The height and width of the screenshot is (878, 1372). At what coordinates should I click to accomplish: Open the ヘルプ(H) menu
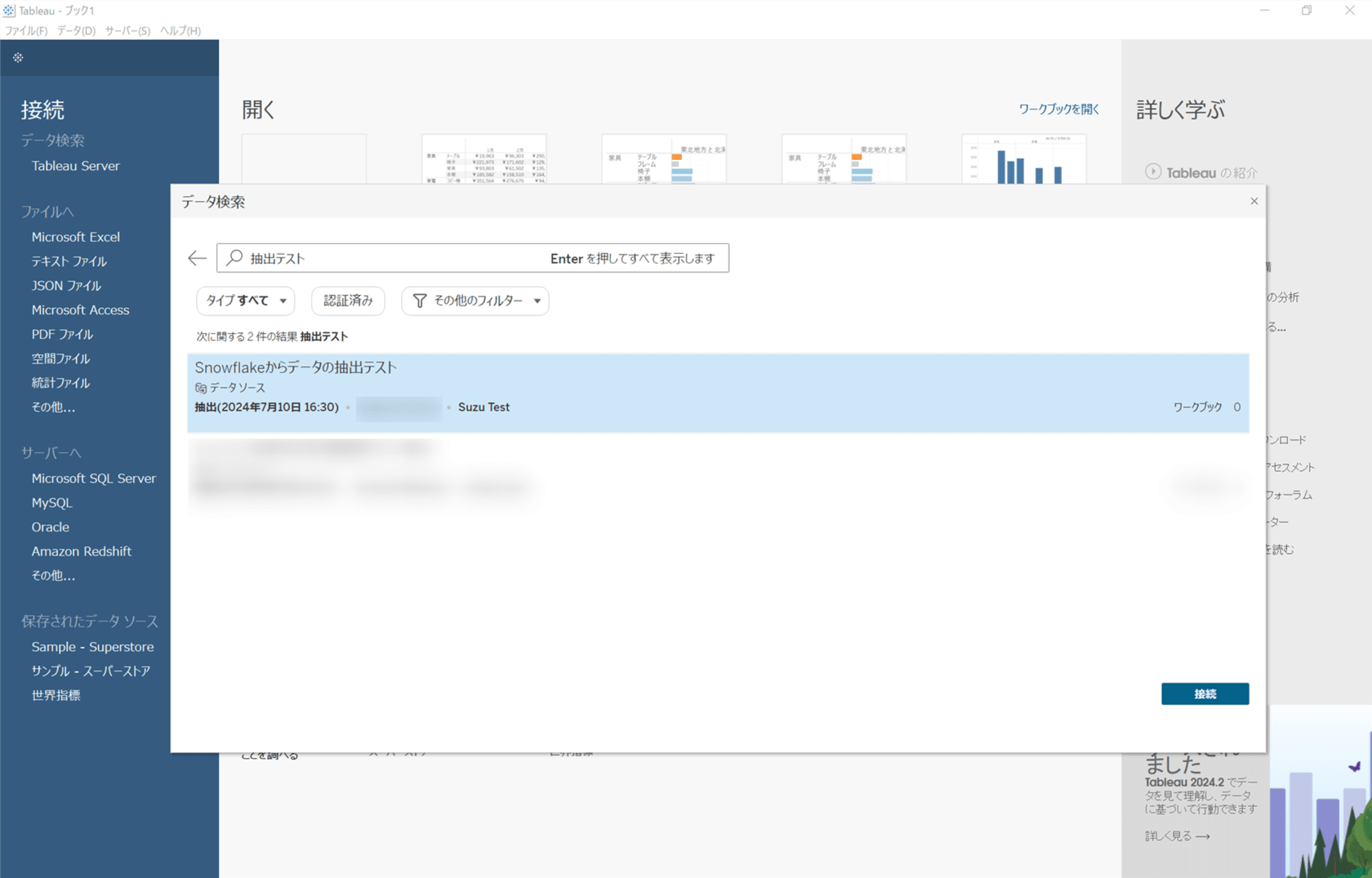click(x=180, y=31)
